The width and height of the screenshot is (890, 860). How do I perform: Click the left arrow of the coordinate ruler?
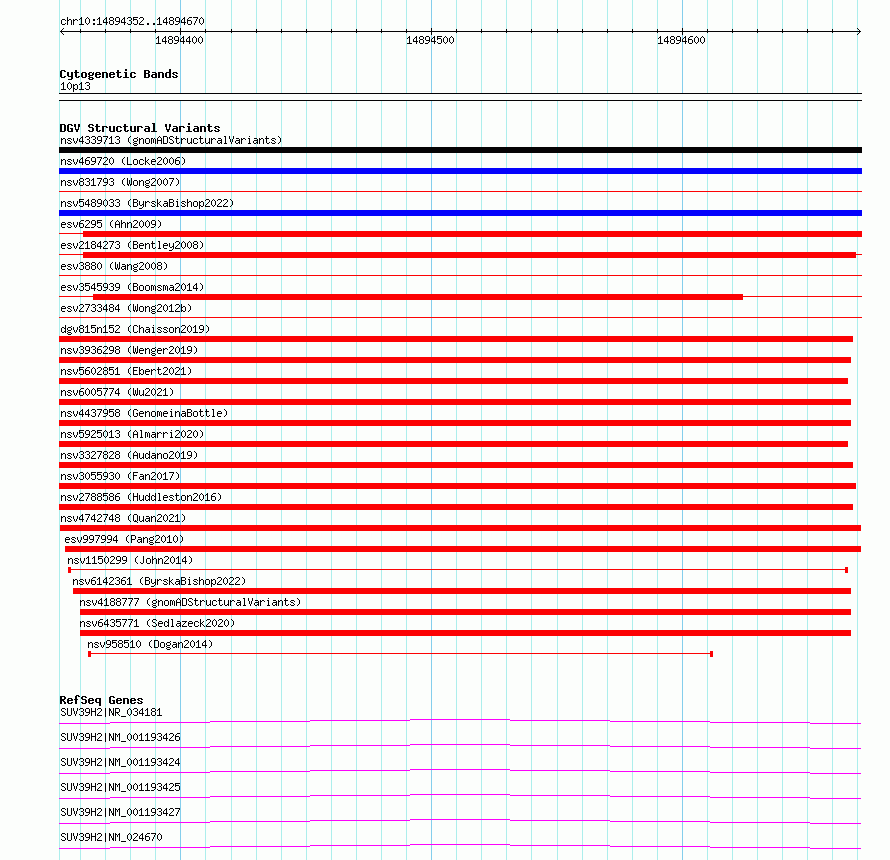[x=62, y=31]
